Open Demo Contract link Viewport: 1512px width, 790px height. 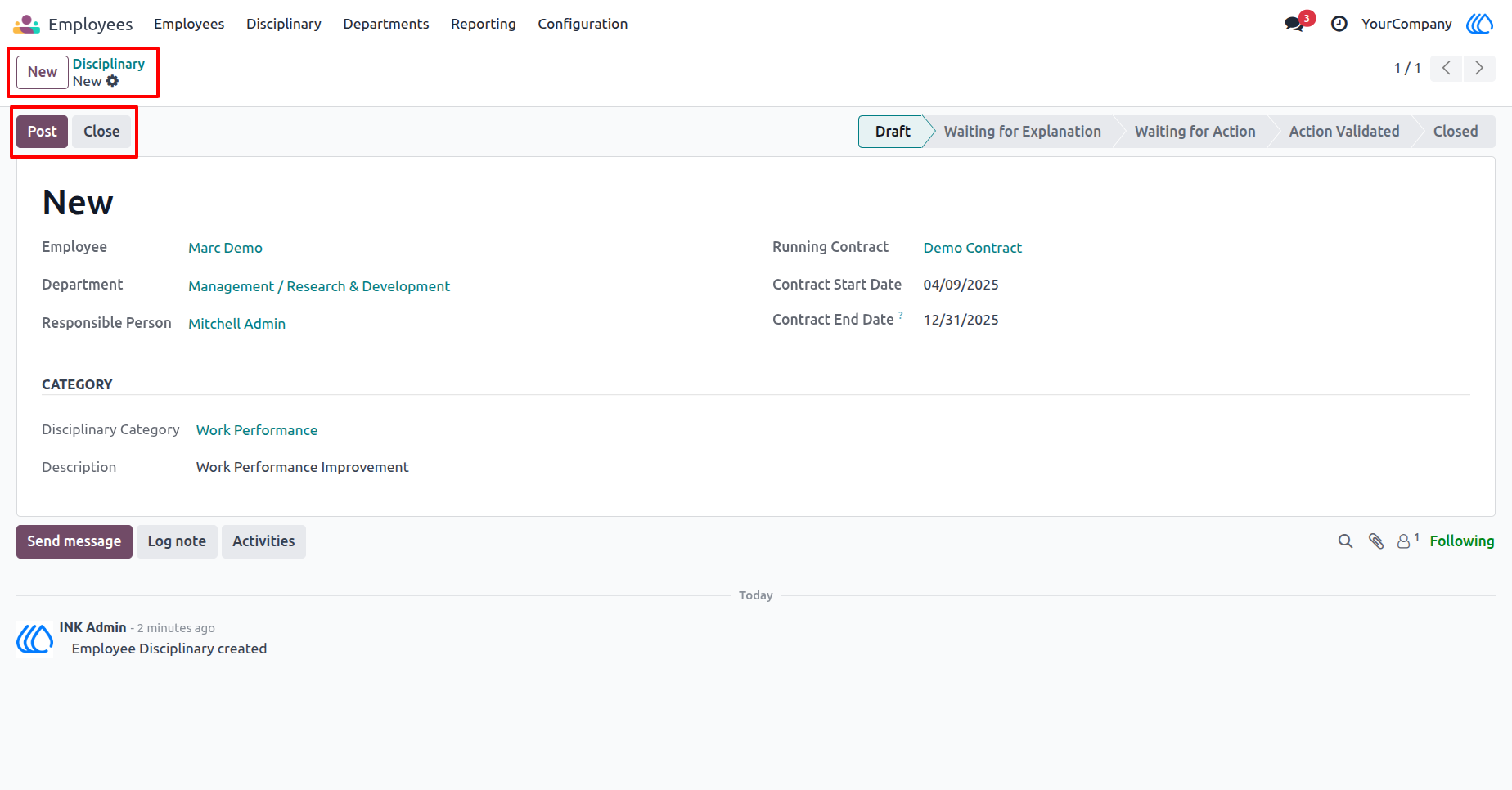[972, 248]
